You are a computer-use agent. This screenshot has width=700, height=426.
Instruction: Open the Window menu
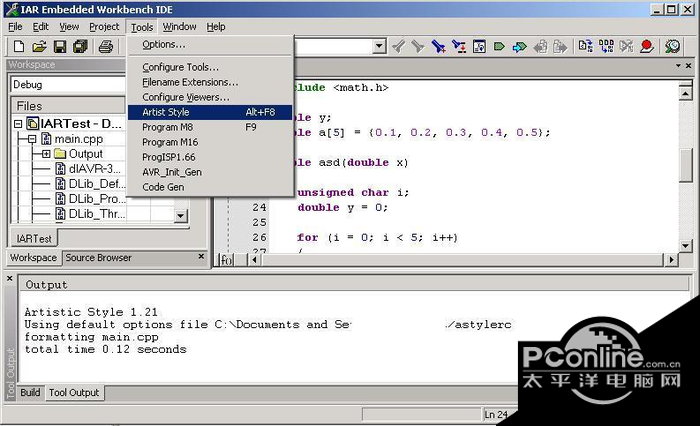[179, 27]
